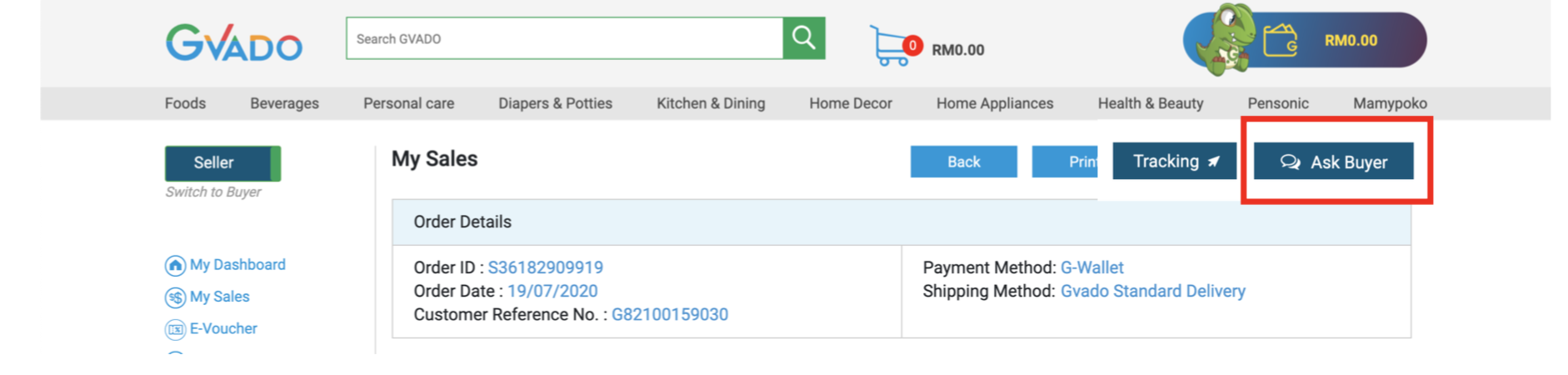Image resolution: width=1568 pixels, height=375 pixels.
Task: Click the wallet icon in balance banner
Action: 1280,40
